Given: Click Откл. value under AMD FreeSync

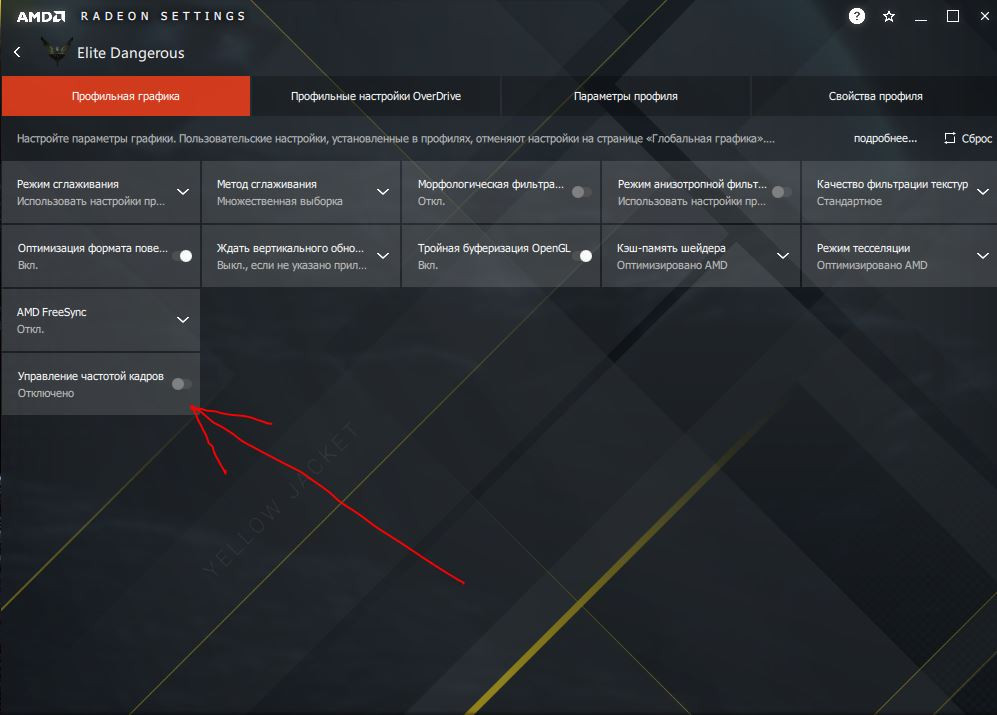Looking at the screenshot, I should pyautogui.click(x=30, y=330).
